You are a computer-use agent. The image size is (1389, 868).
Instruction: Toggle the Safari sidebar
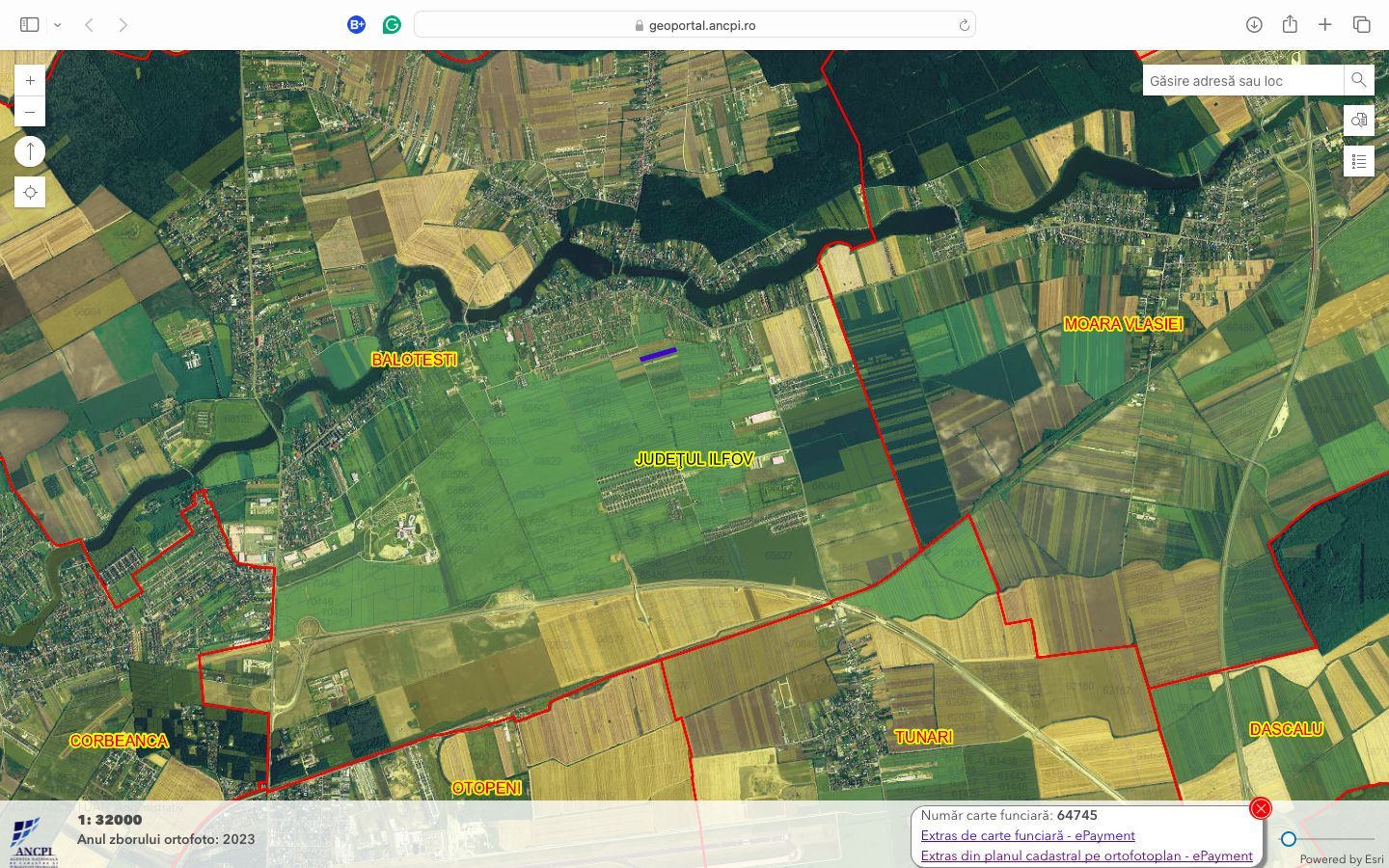coord(30,25)
